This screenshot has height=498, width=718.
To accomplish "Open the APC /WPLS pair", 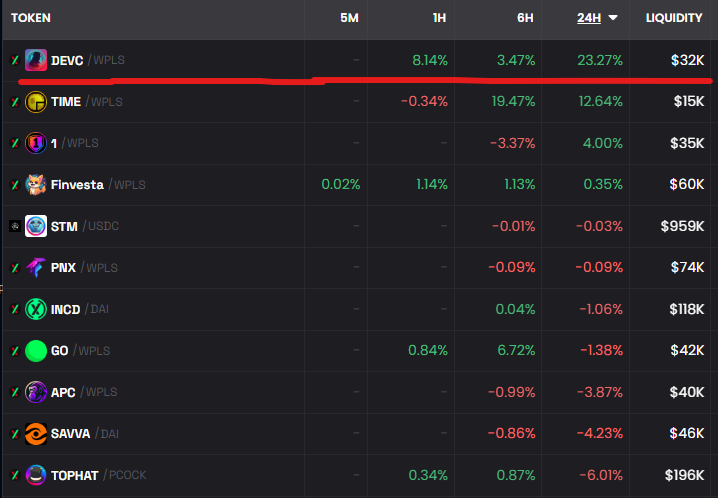I will click(84, 392).
